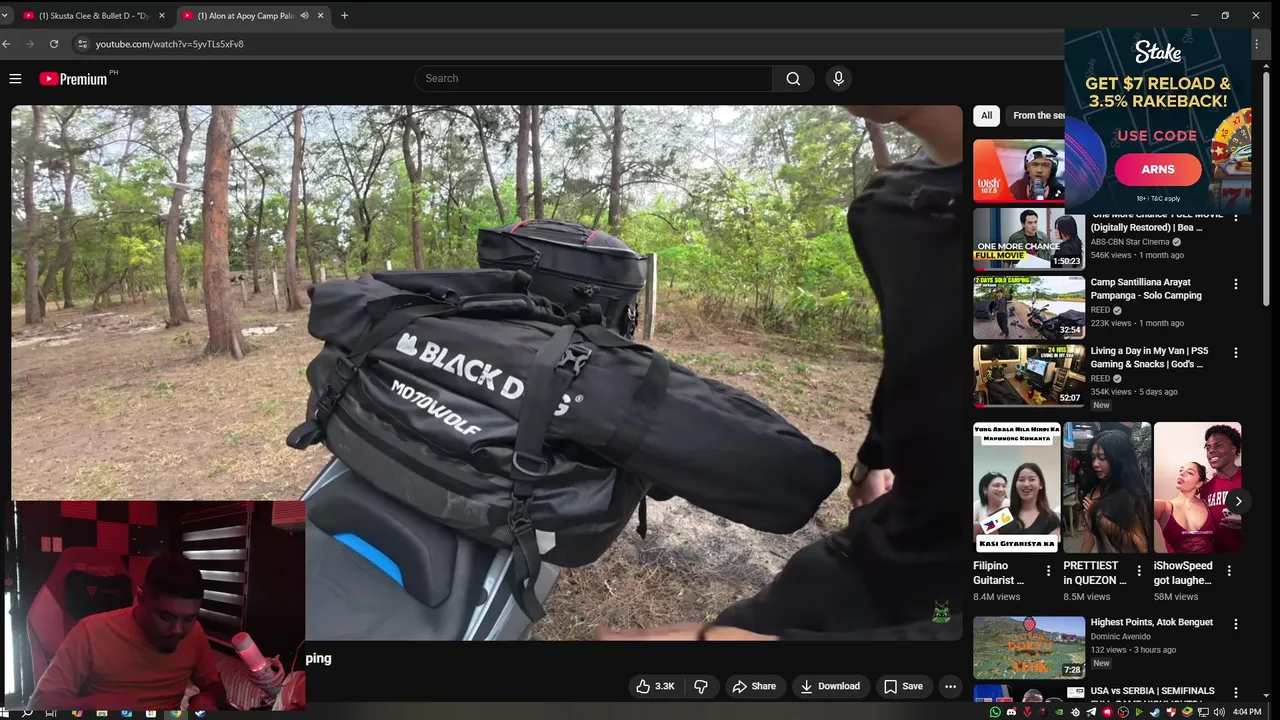Open WhatsApp from system tray
The height and width of the screenshot is (720, 1280).
point(995,712)
